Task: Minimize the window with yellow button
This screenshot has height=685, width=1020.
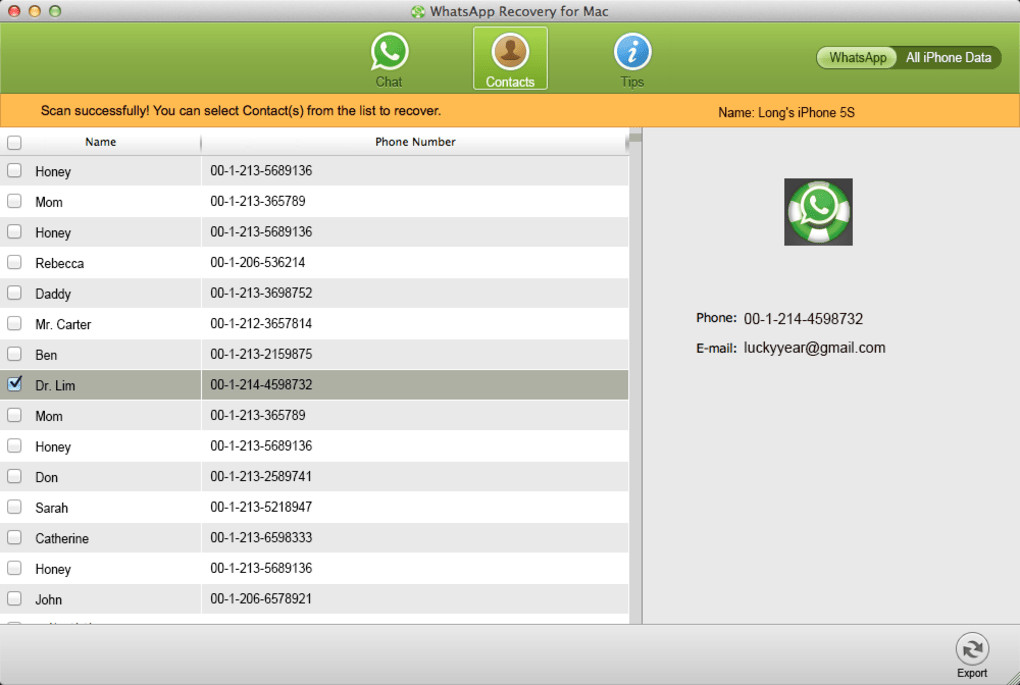Action: (34, 10)
